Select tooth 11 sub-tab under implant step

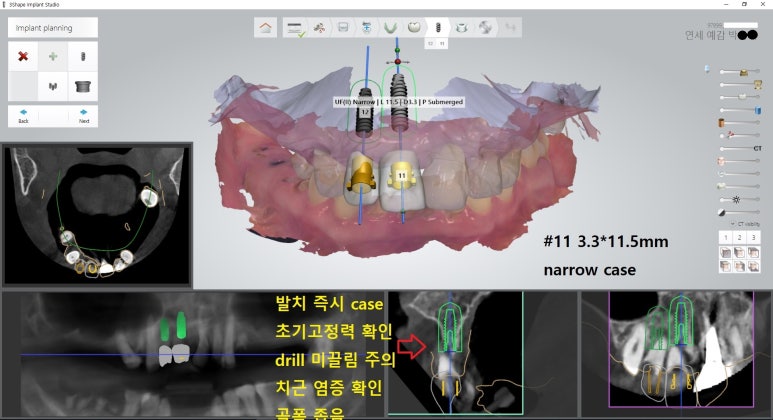442,43
